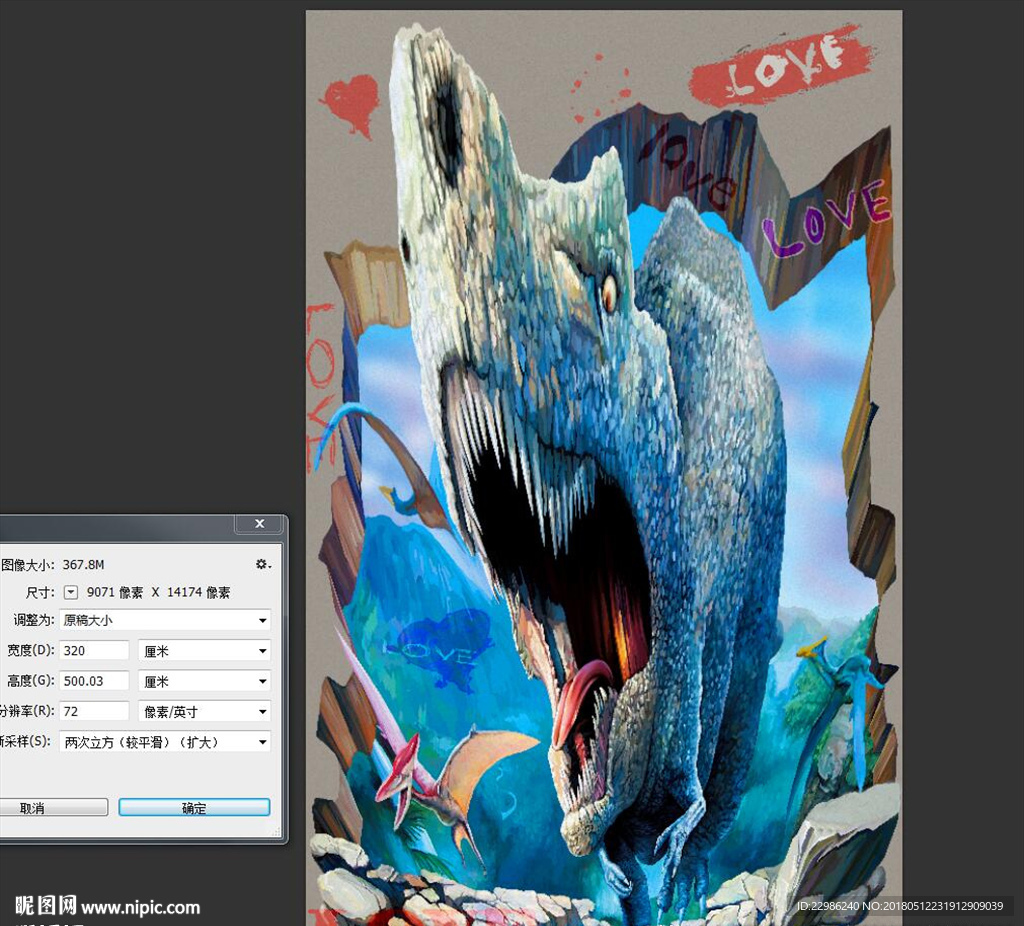Viewport: 1024px width, 926px height.
Task: Open the gear settings menu in Image Size dialog
Action: coord(262,565)
